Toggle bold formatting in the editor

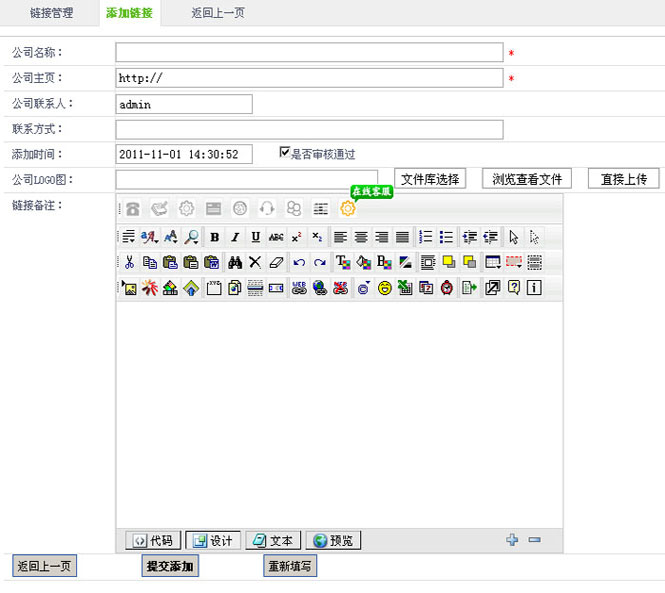pos(214,237)
